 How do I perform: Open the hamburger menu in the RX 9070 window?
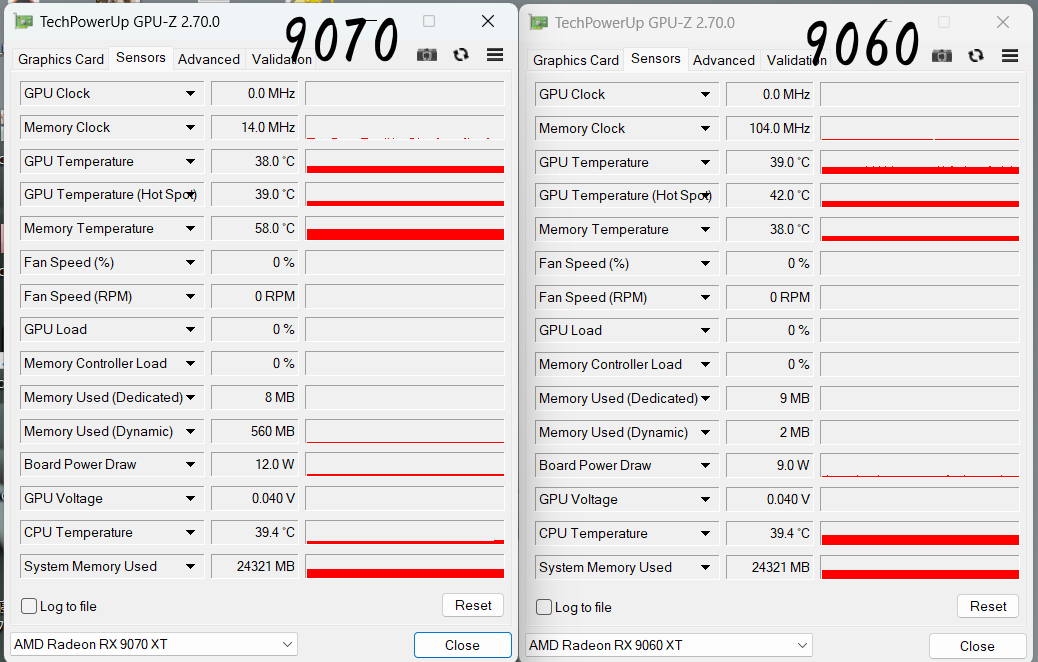(495, 54)
